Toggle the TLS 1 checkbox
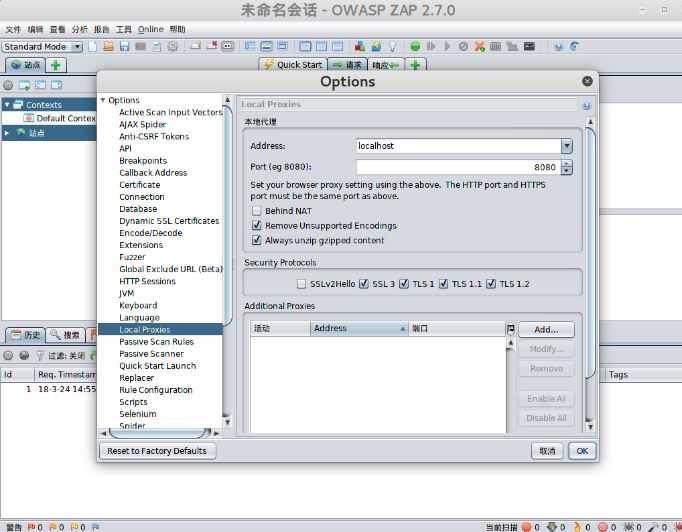682x532 pixels. pos(404,284)
